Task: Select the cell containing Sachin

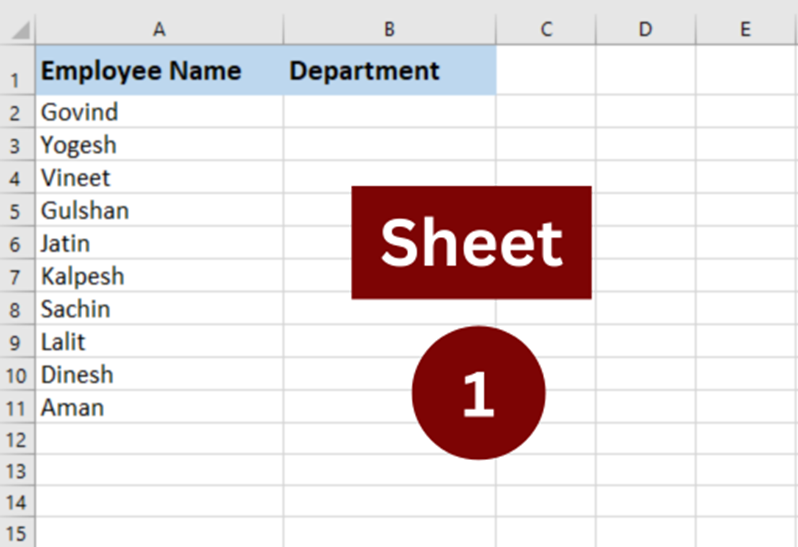Action: coord(159,308)
